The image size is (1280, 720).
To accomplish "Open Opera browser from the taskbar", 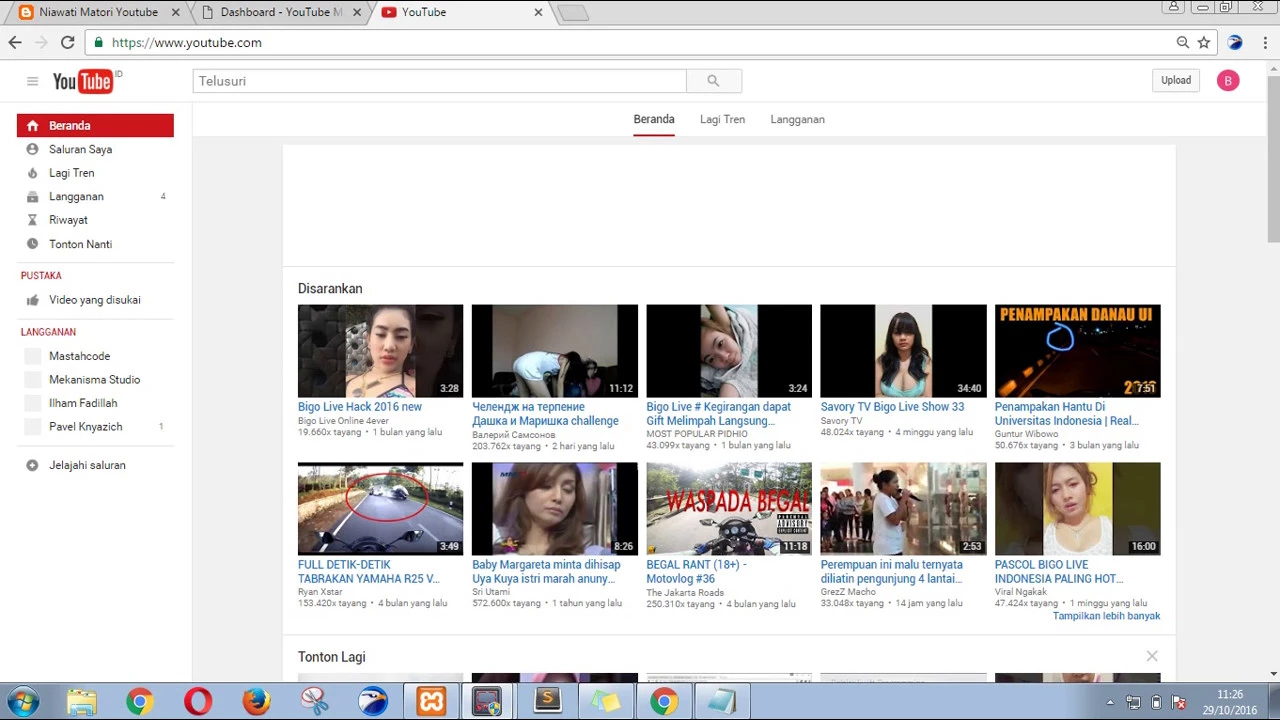I will (198, 702).
